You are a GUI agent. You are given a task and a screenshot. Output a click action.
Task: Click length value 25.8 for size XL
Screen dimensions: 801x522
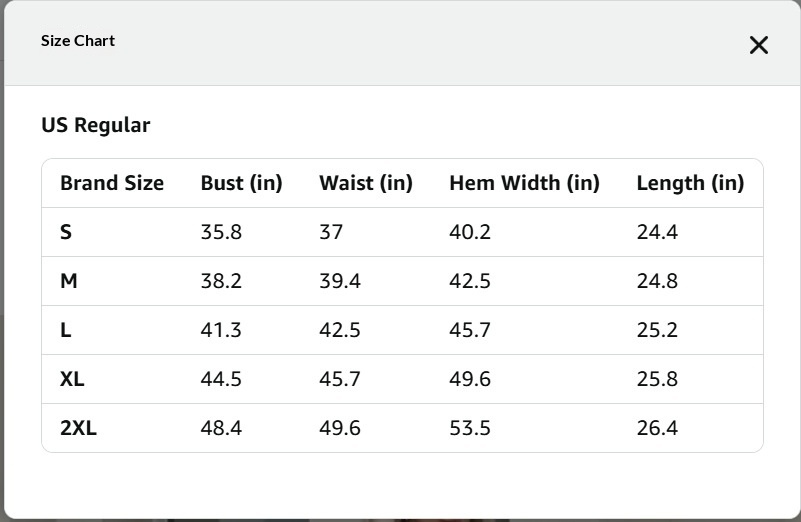[x=657, y=379]
